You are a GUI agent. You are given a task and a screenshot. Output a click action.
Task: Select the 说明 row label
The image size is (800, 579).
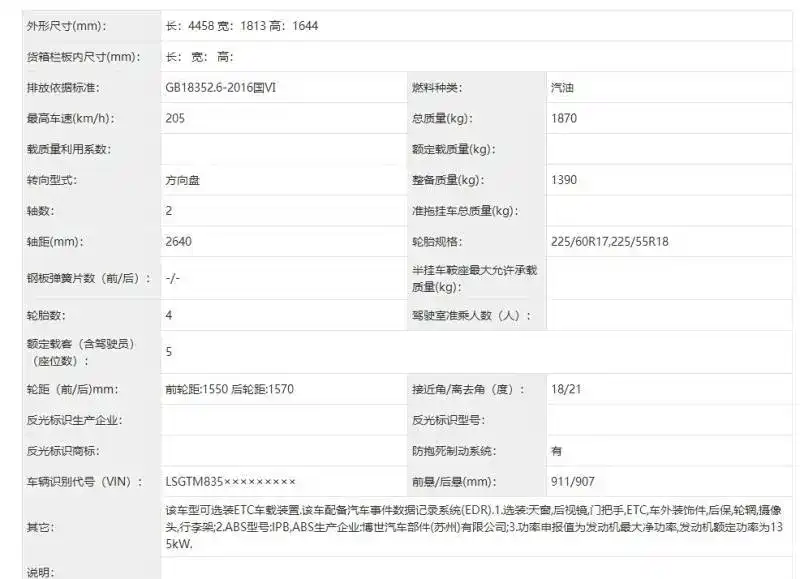[x=41, y=572]
